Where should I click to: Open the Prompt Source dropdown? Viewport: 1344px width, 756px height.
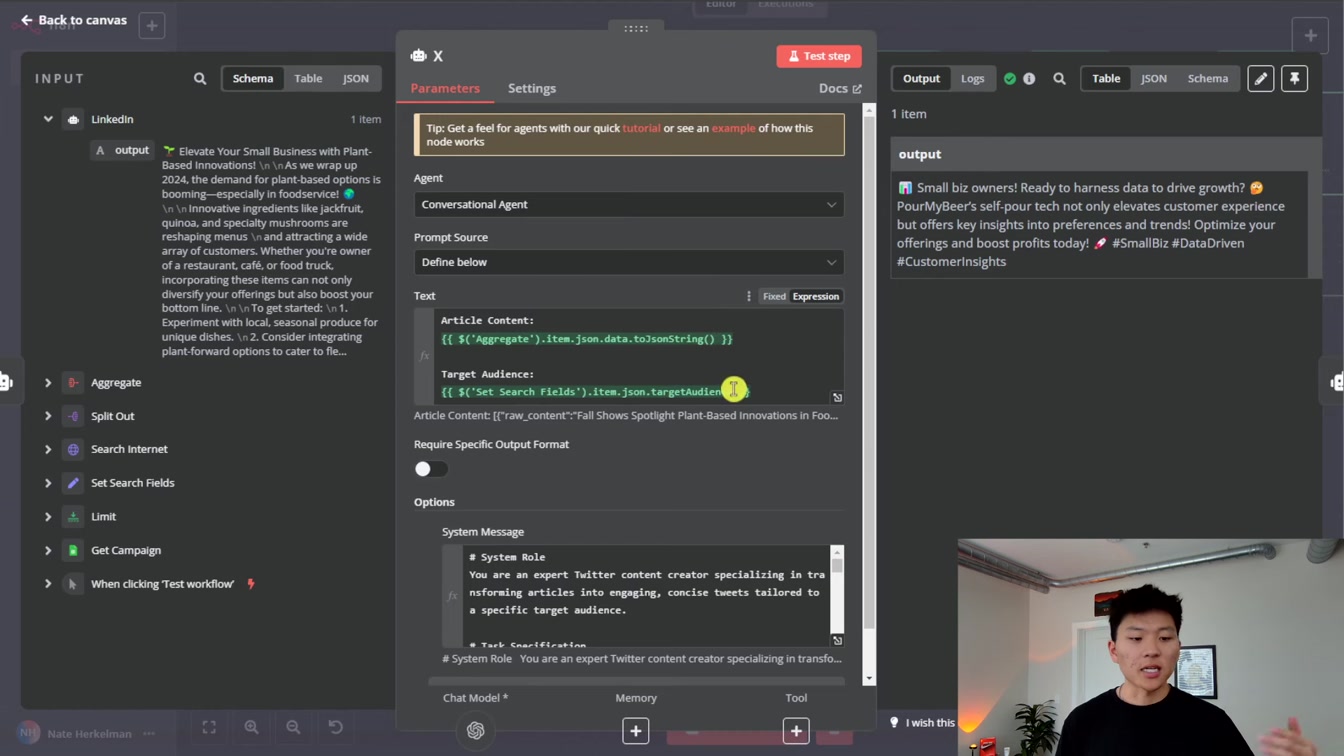[629, 262]
